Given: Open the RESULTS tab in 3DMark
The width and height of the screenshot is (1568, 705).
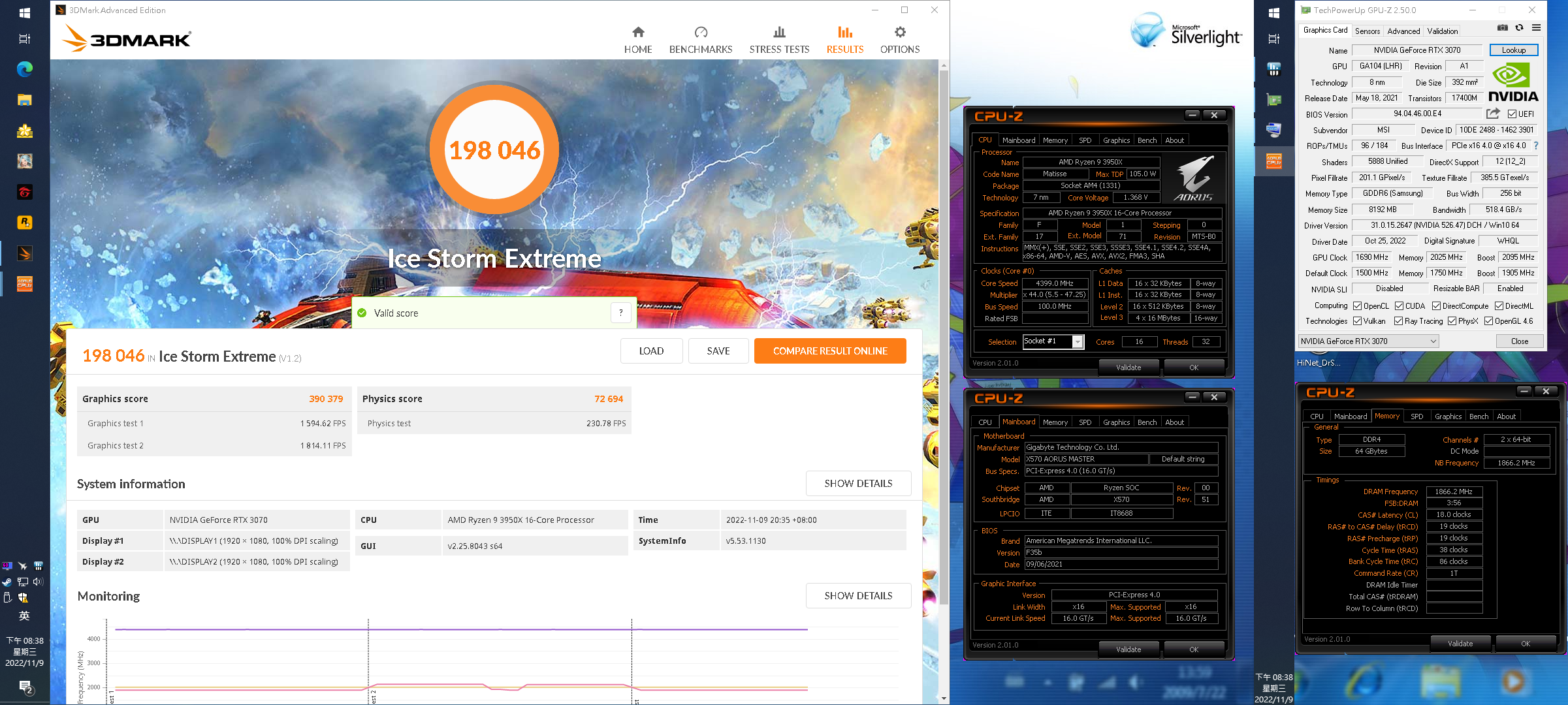Looking at the screenshot, I should click(845, 40).
